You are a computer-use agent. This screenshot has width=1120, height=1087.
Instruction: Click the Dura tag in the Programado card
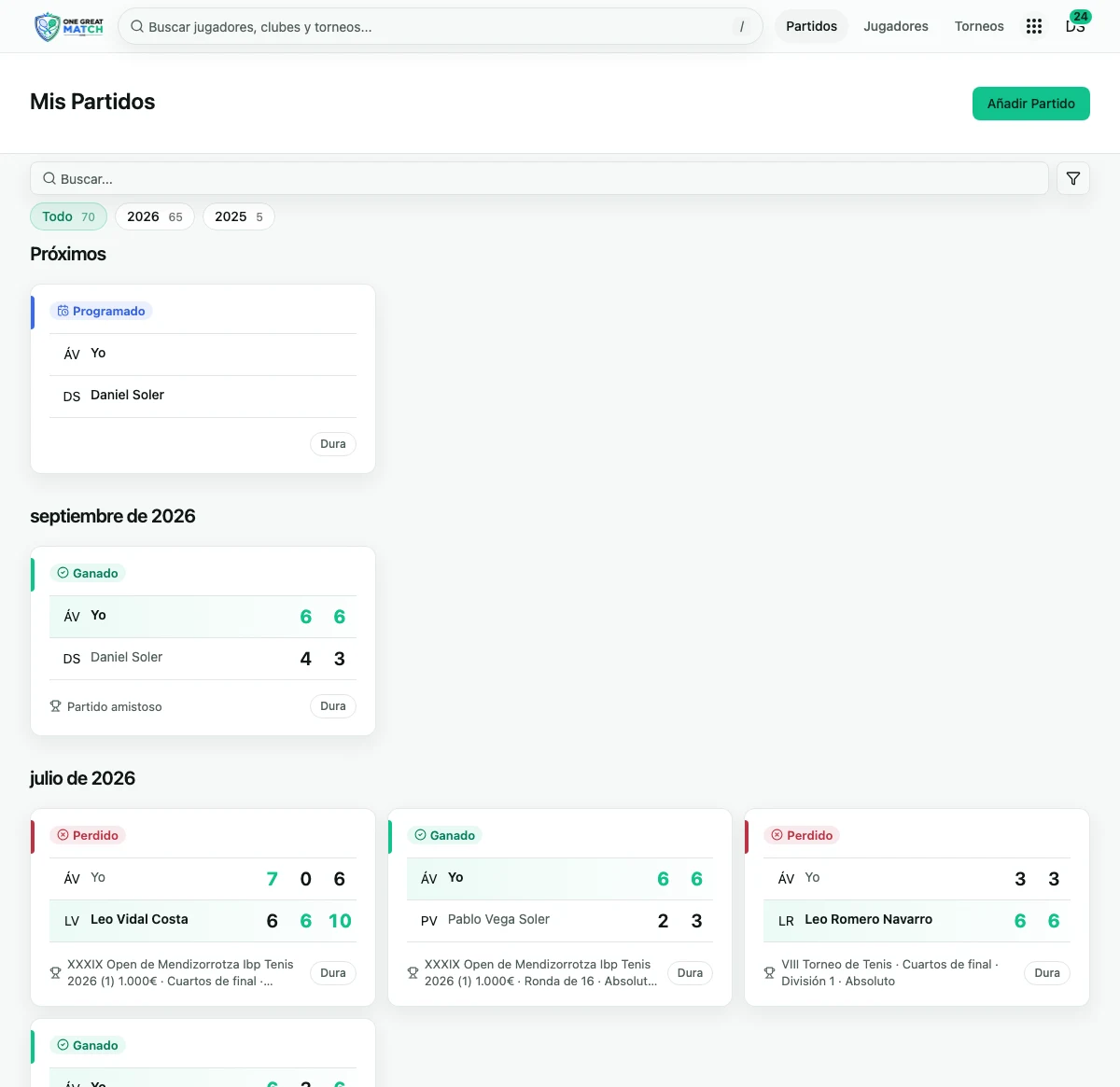coord(333,444)
